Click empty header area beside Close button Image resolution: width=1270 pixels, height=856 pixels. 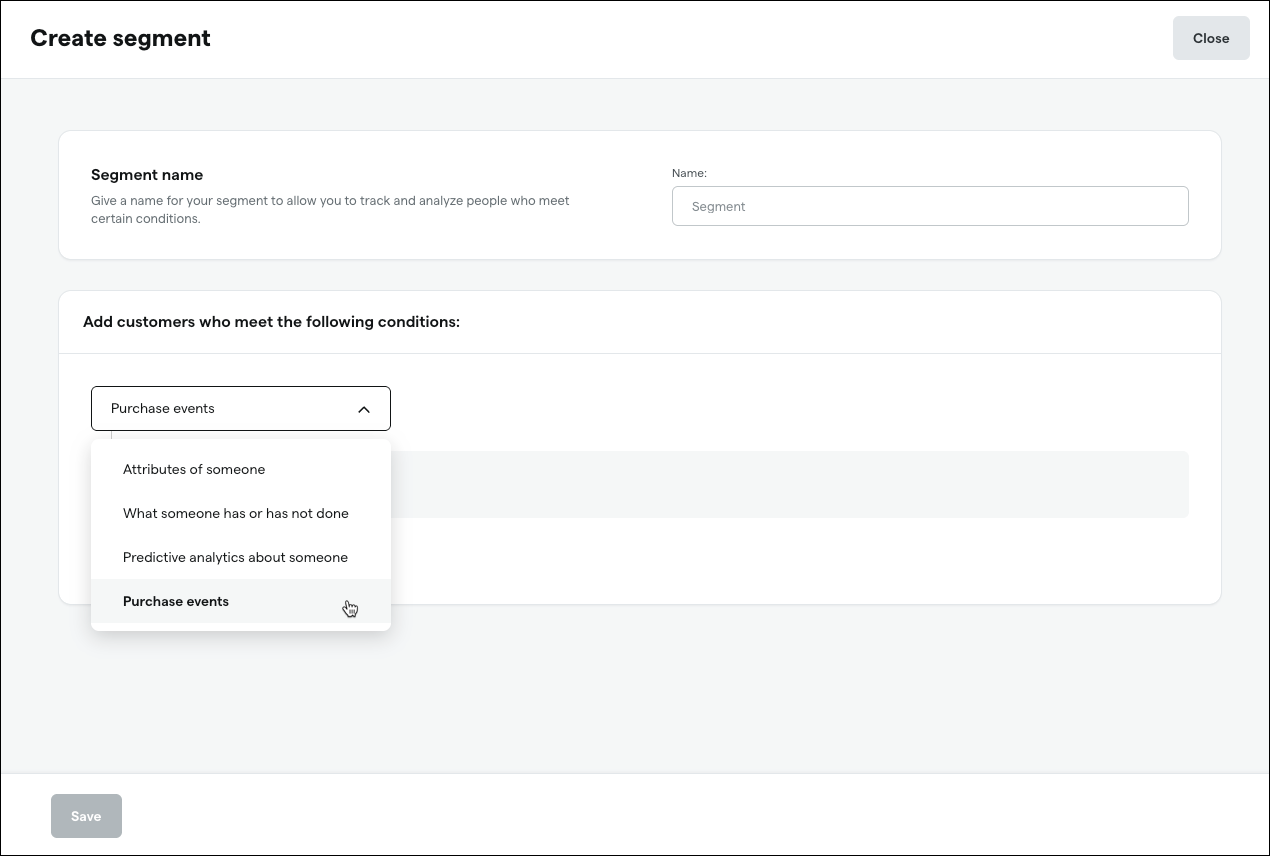click(x=700, y=38)
